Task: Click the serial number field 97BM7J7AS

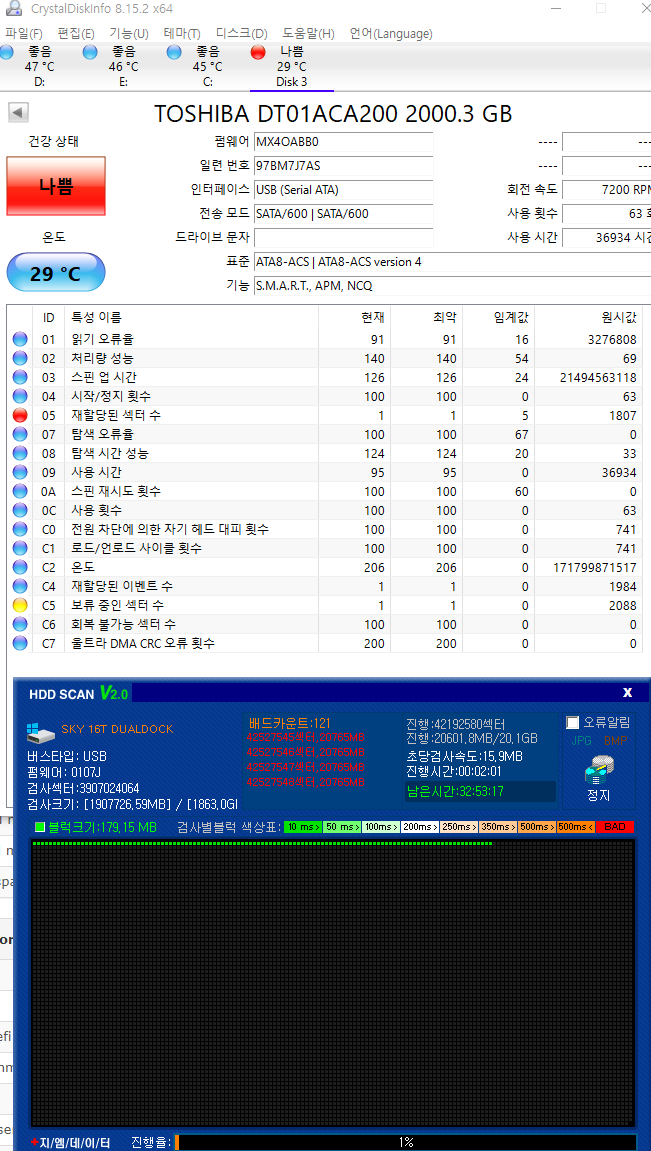Action: point(343,166)
